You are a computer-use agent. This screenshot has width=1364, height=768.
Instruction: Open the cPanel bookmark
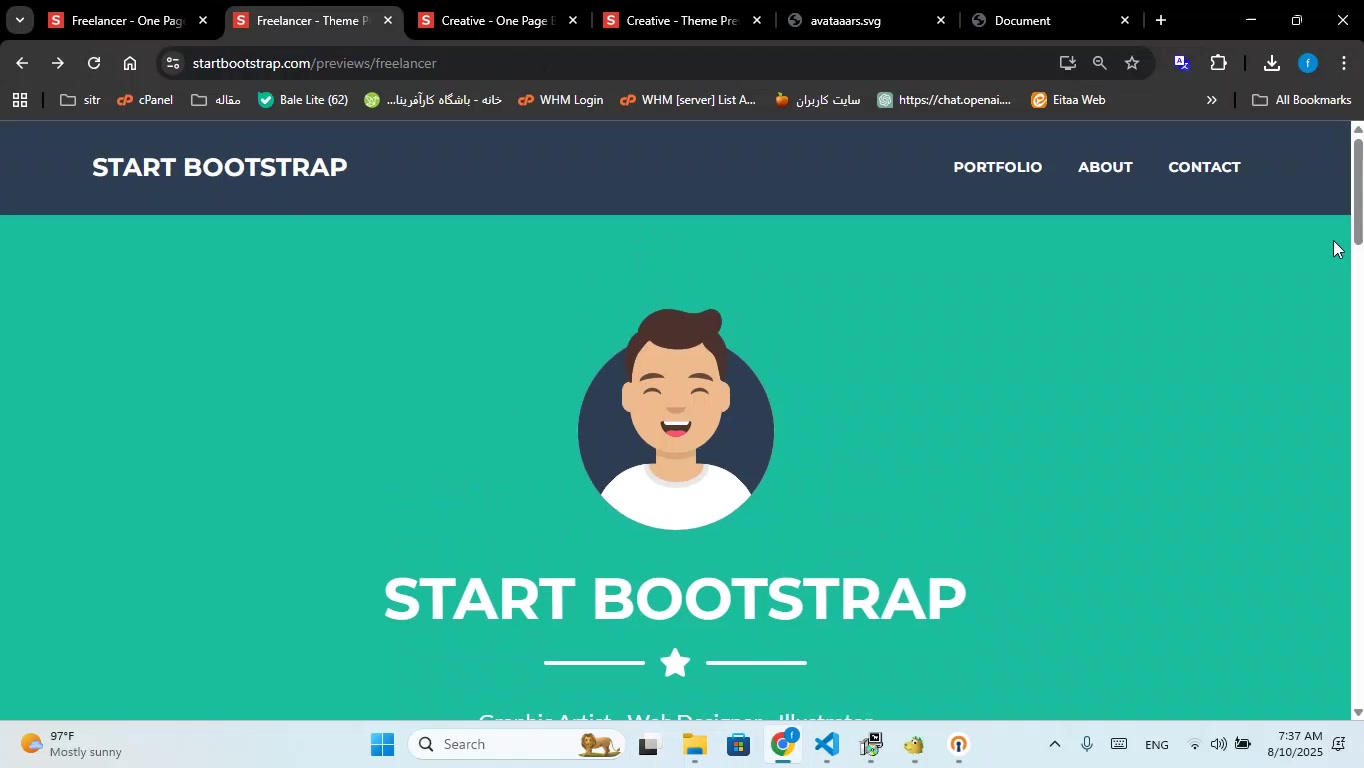tap(145, 100)
